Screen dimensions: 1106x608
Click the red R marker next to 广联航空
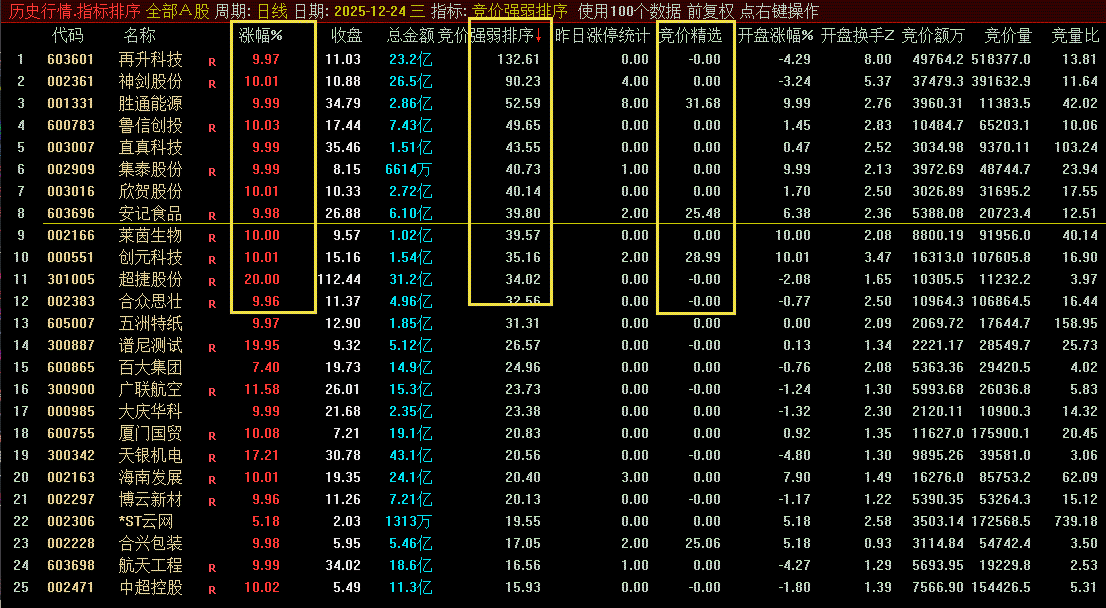click(212, 392)
